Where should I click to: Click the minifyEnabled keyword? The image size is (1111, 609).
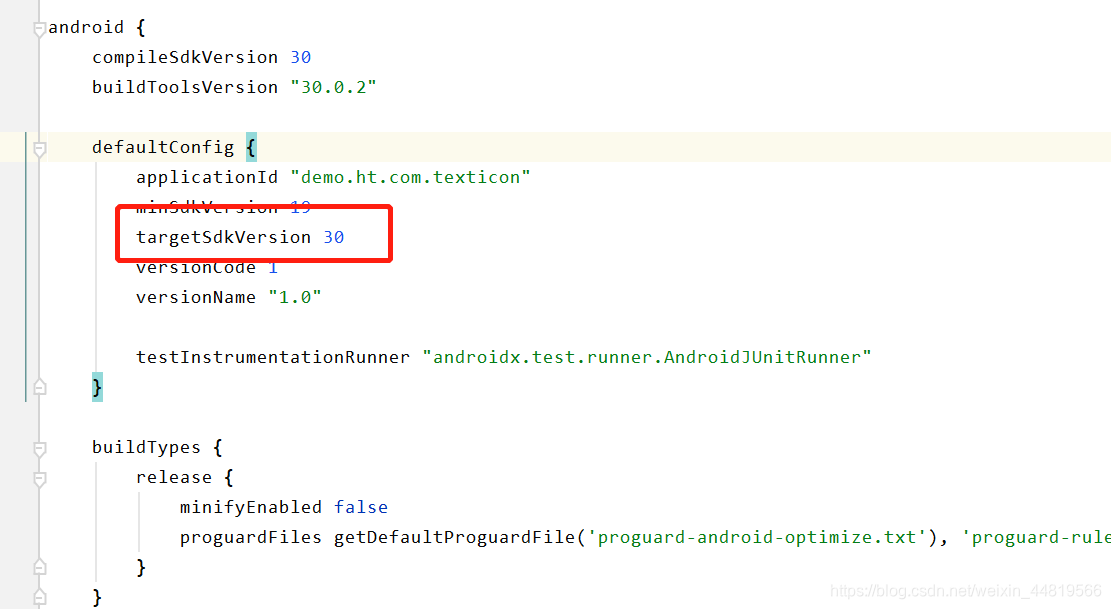click(251, 507)
